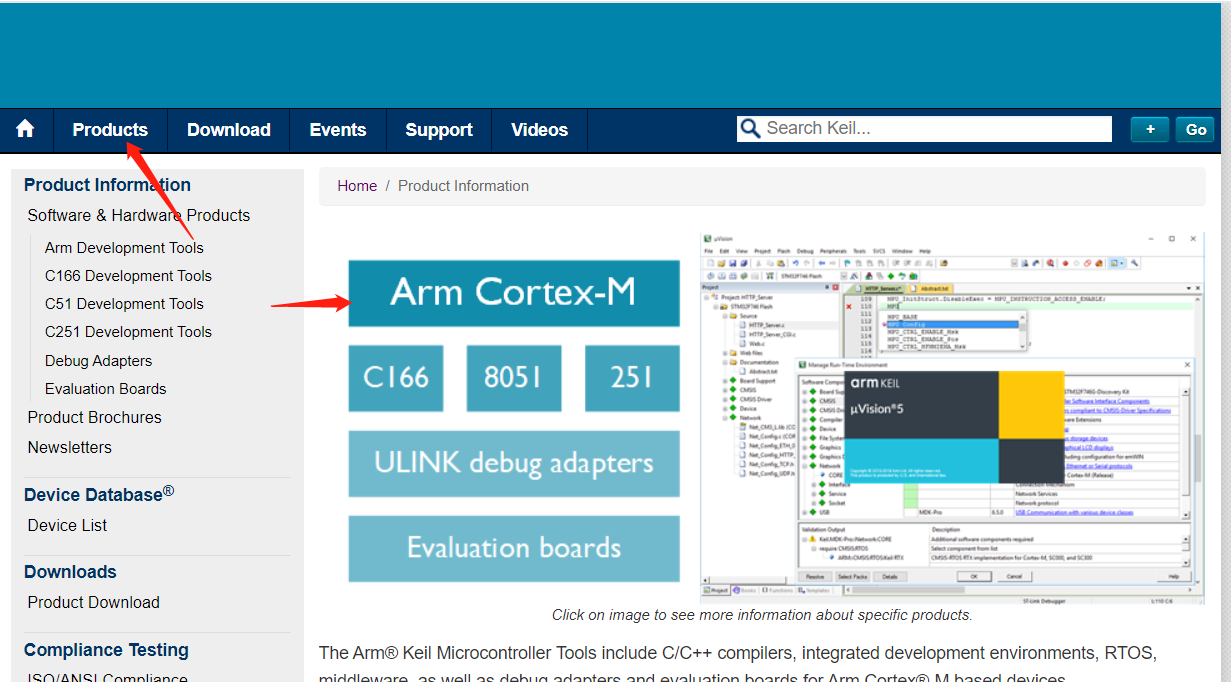Open the Compliance Testing heading link
The width and height of the screenshot is (1231, 682).
106,650
